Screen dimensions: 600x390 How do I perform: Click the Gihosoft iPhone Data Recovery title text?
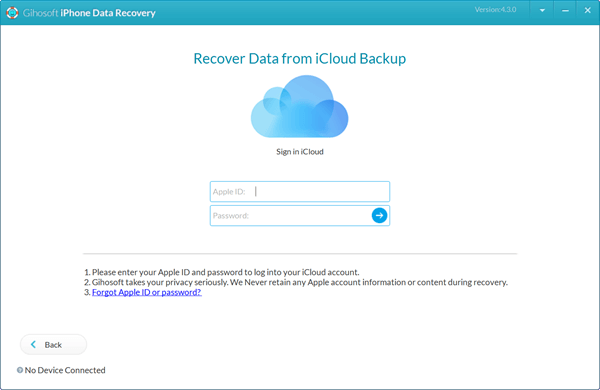[89, 13]
